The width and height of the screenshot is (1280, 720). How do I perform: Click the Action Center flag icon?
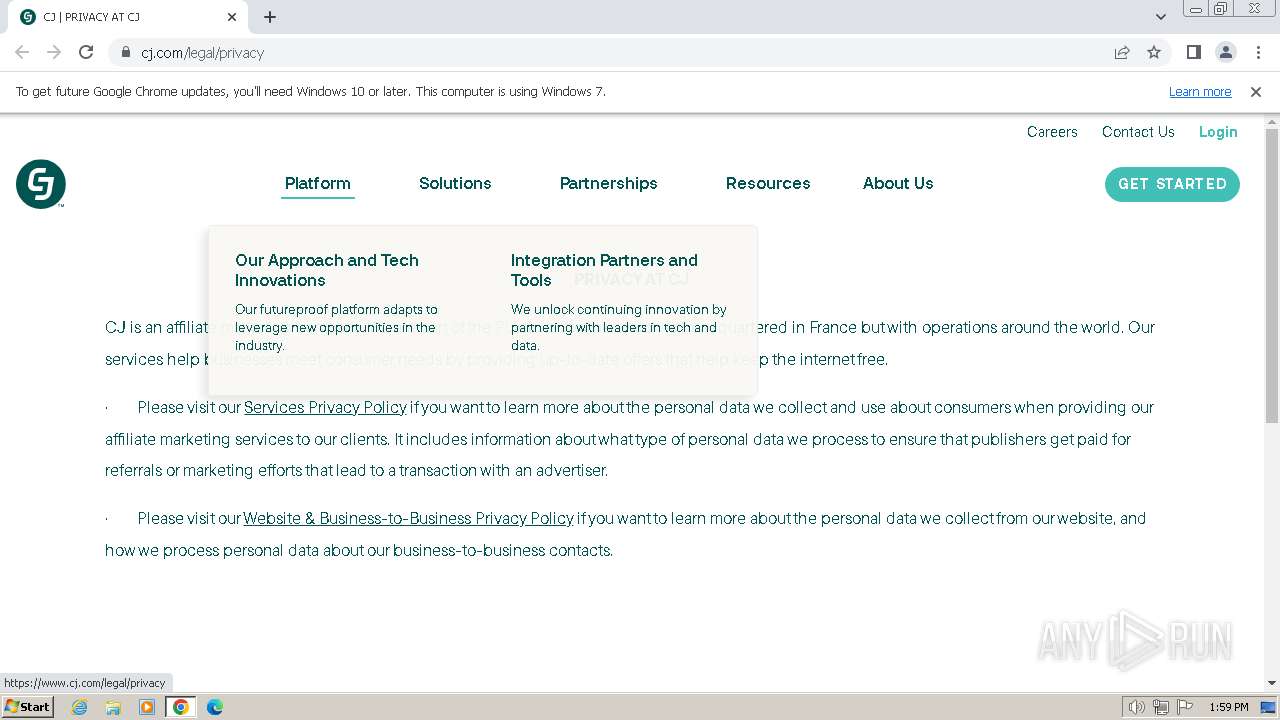pos(1185,707)
